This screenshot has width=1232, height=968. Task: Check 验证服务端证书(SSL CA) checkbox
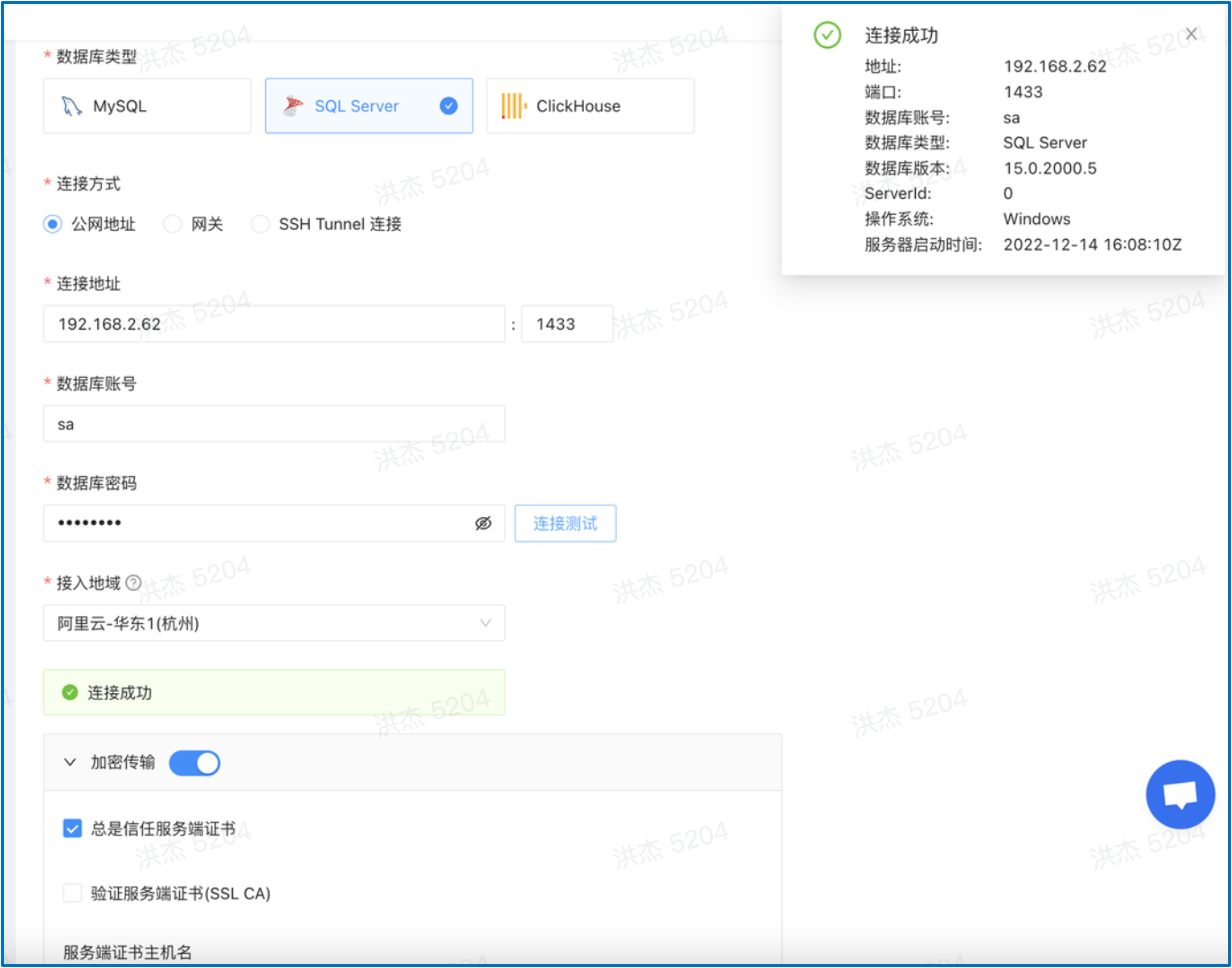(x=72, y=893)
